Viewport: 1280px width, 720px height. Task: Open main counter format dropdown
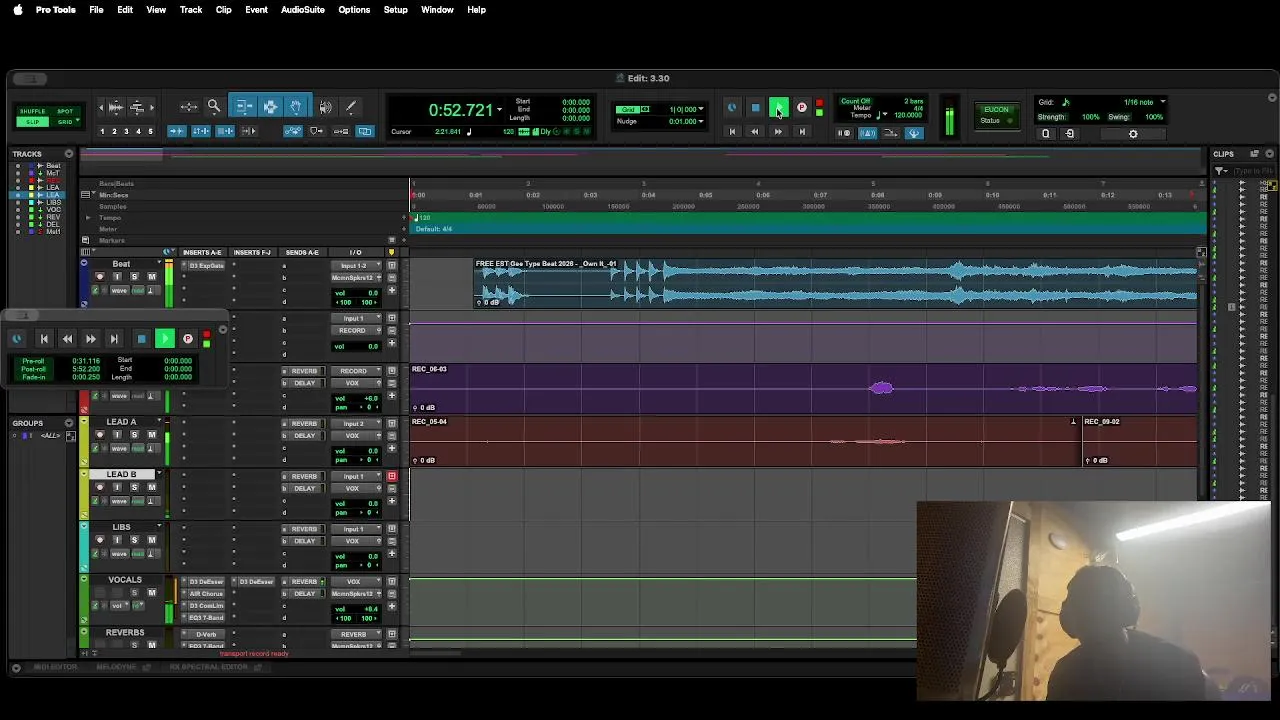point(499,109)
